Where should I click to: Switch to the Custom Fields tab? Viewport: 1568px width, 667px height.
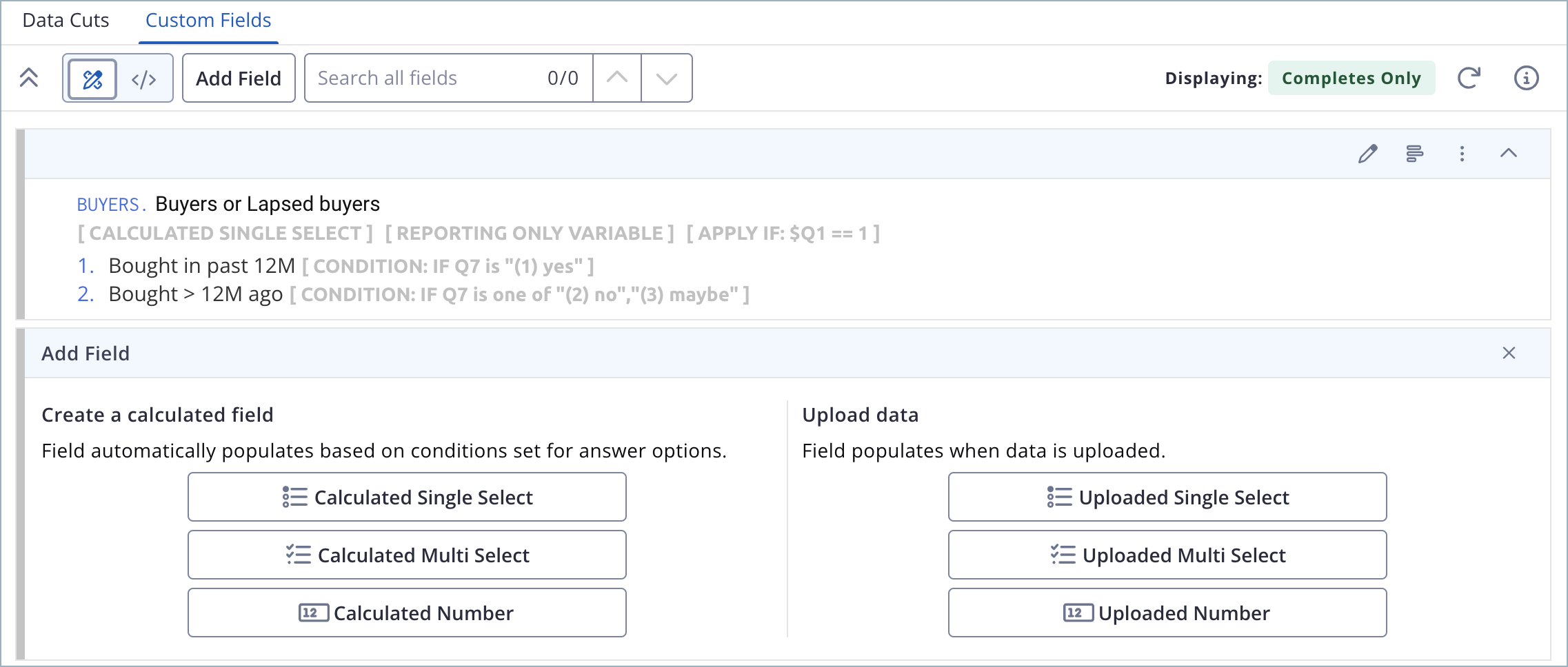[x=208, y=21]
